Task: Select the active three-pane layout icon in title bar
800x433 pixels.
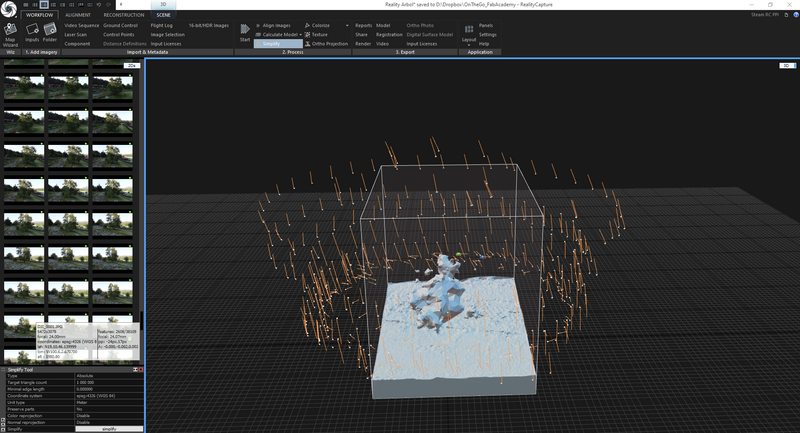Action: tap(44, 5)
